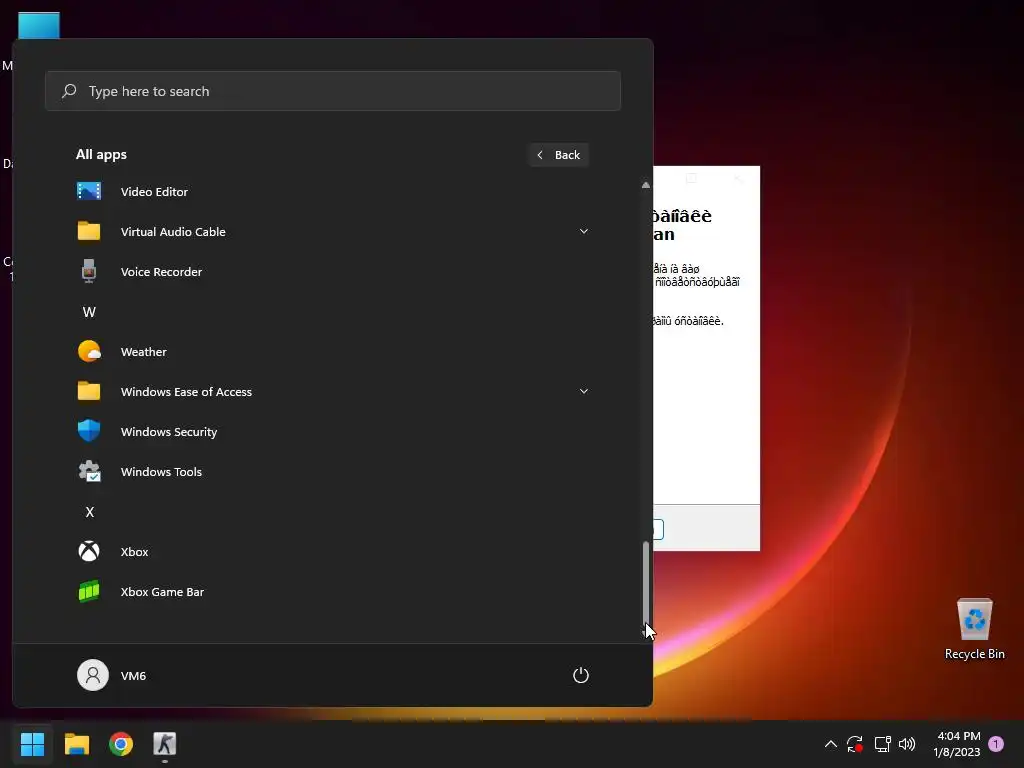Viewport: 1024px width, 768px height.
Task: Click the Xbox Game Bar label
Action: coord(162,592)
